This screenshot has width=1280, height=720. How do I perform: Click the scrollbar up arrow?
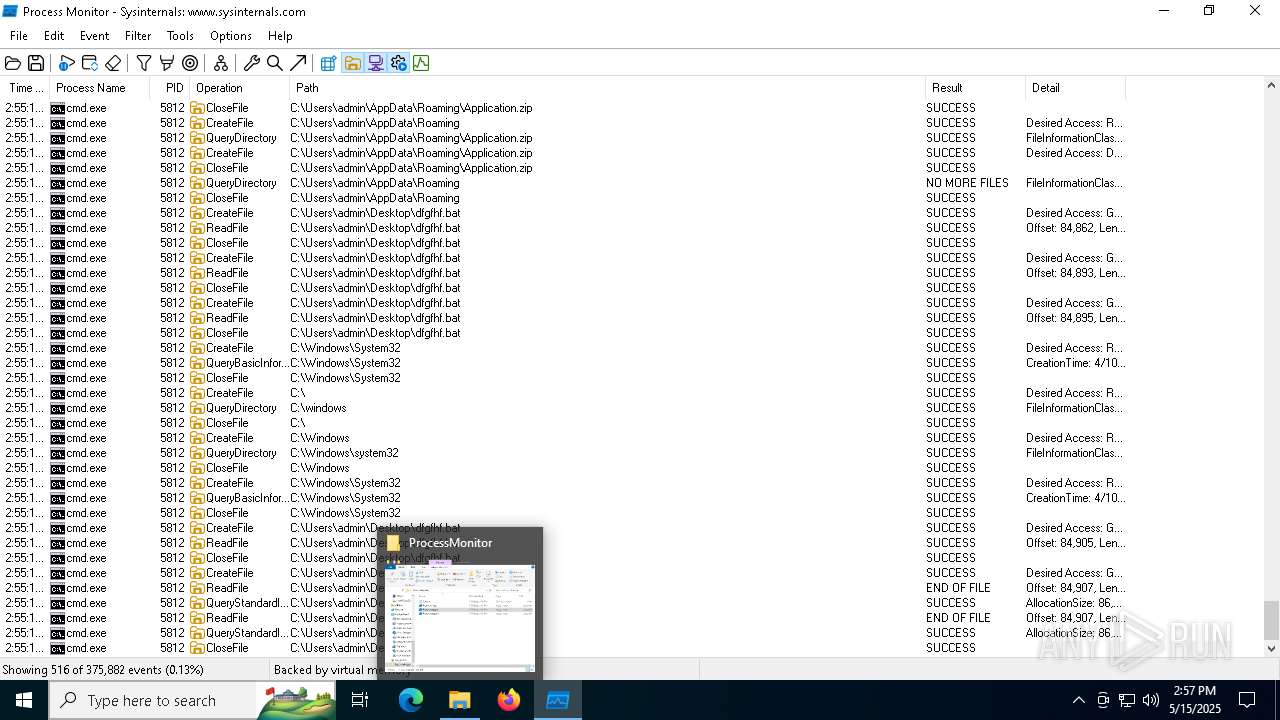(x=1271, y=87)
